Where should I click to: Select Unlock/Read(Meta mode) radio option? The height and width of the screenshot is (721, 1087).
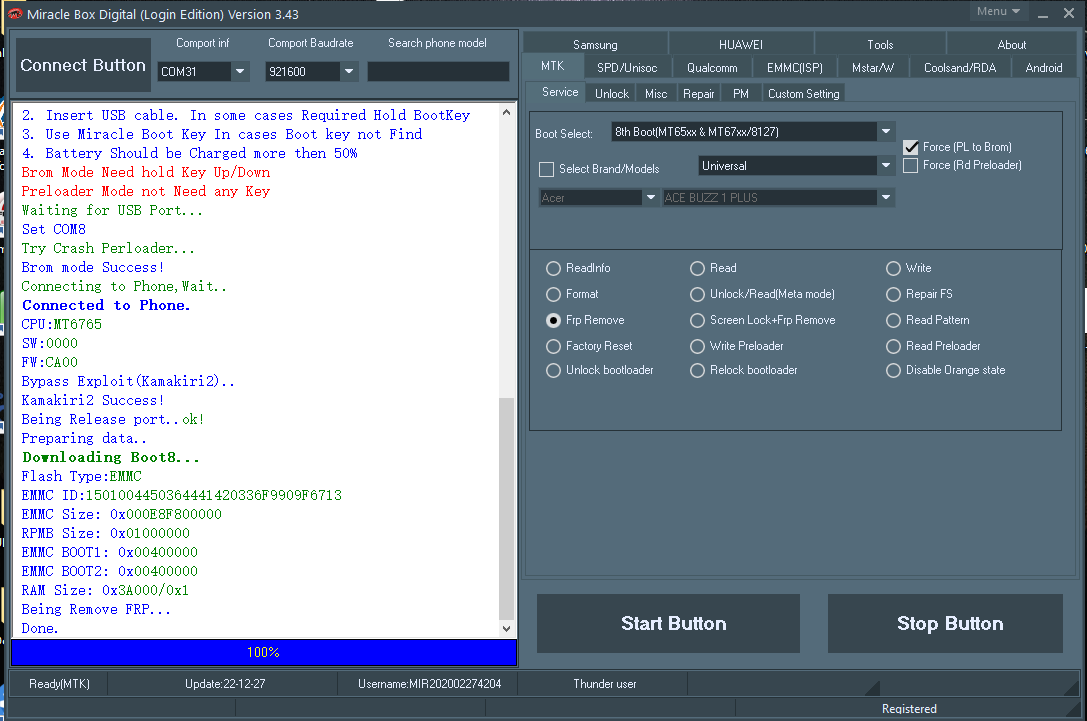click(x=697, y=295)
